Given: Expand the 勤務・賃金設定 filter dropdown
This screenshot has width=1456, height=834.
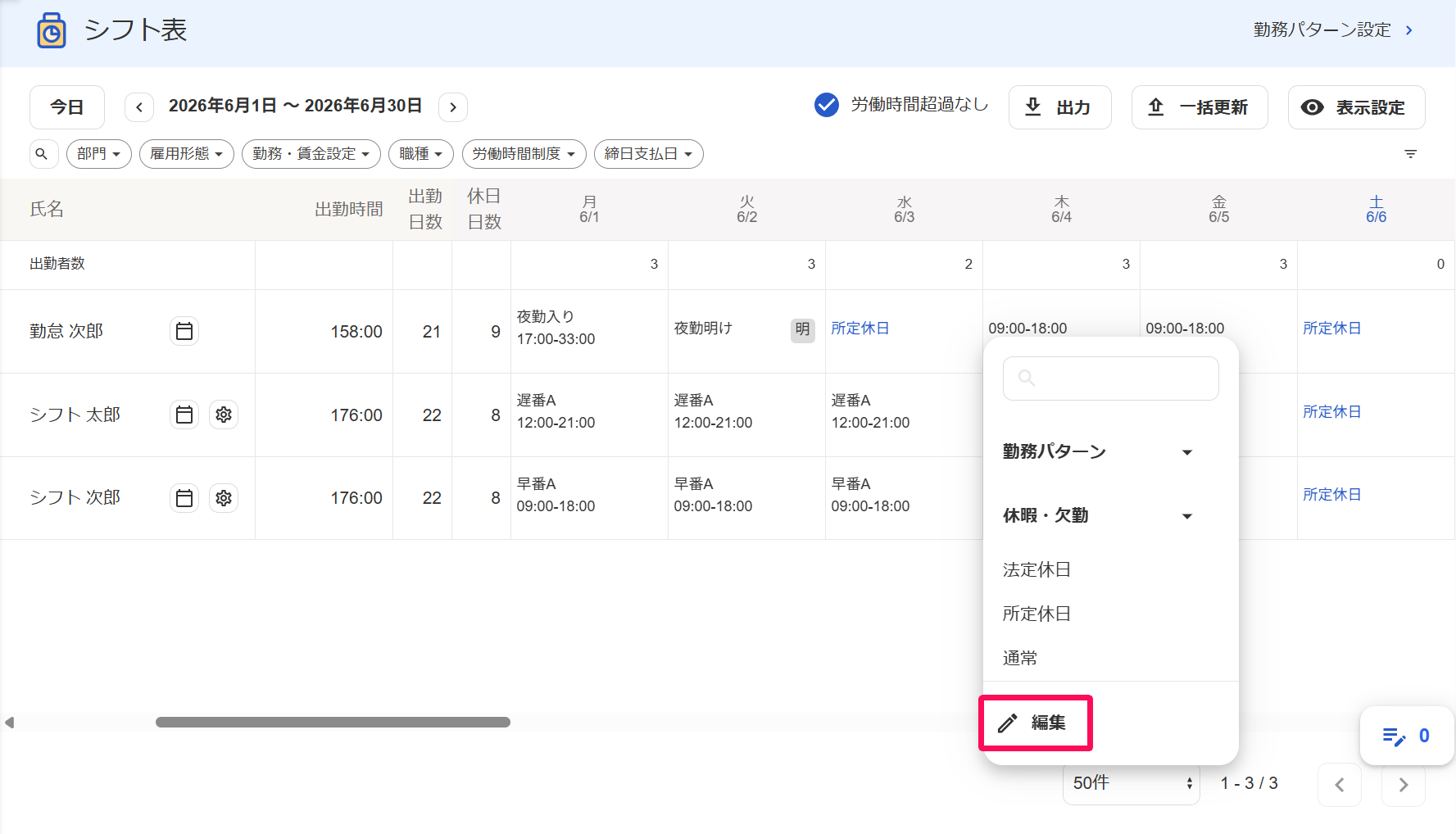Looking at the screenshot, I should (x=311, y=154).
